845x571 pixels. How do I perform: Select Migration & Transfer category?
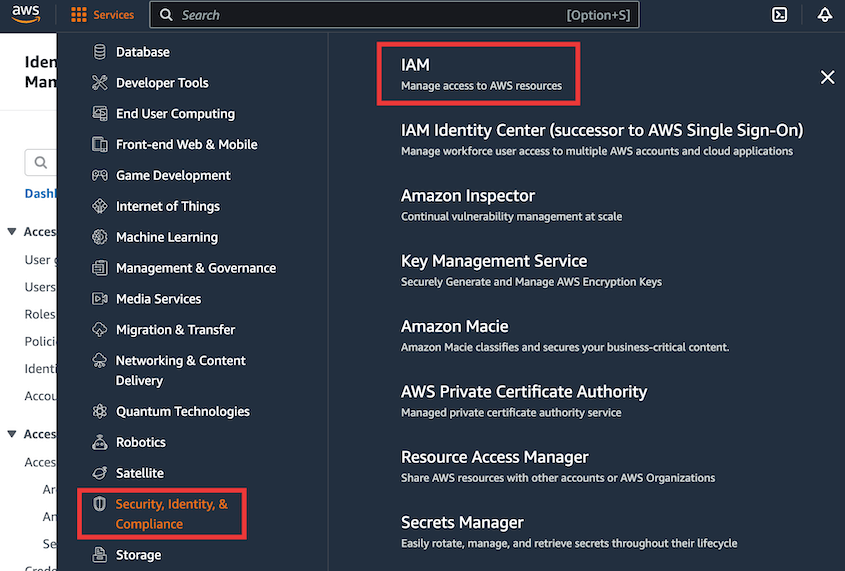(x=175, y=330)
